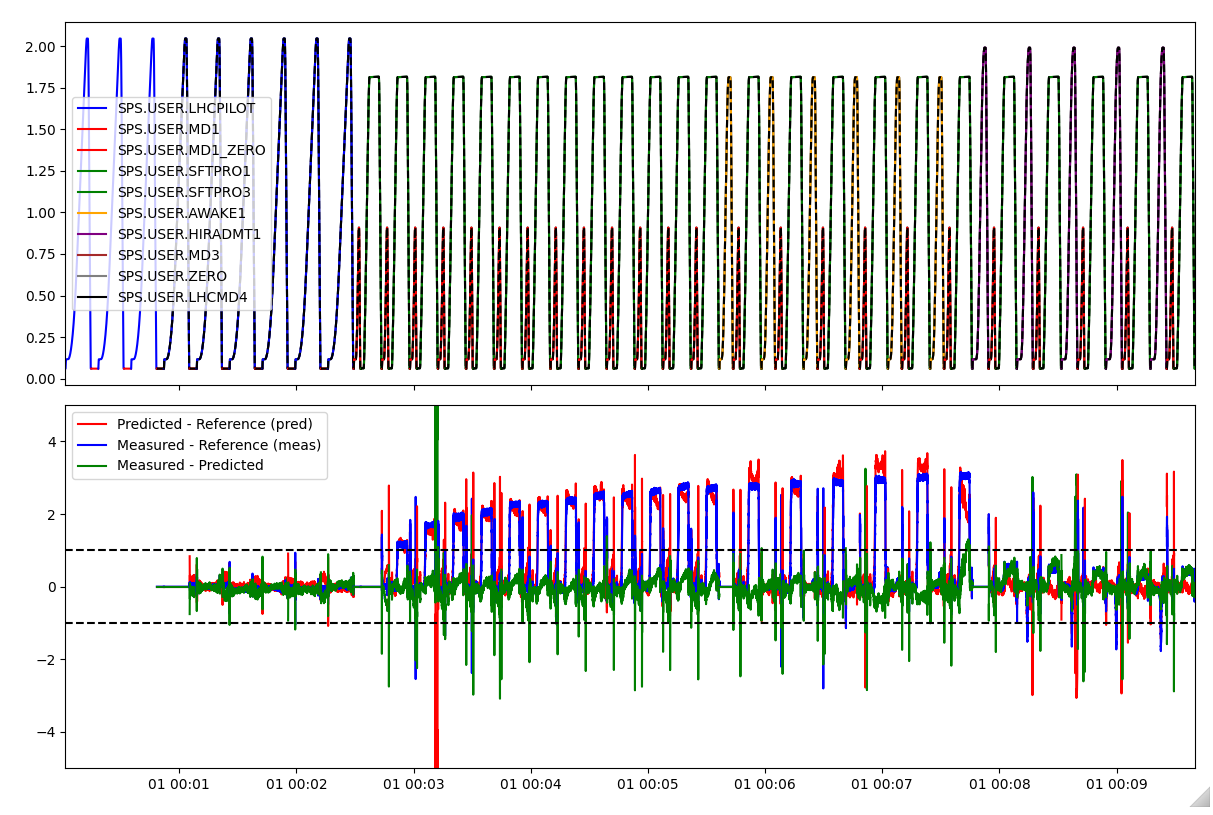The width and height of the screenshot is (1213, 815).
Task: Select the SPS.USER.ZERO legend entry
Action: click(x=172, y=276)
